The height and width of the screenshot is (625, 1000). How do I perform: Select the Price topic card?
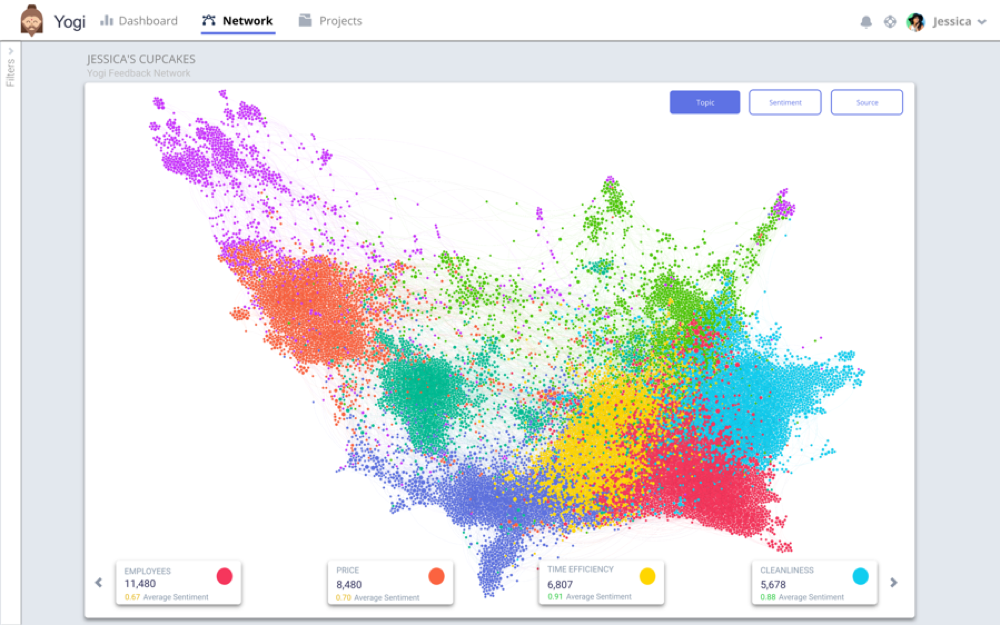click(390, 583)
